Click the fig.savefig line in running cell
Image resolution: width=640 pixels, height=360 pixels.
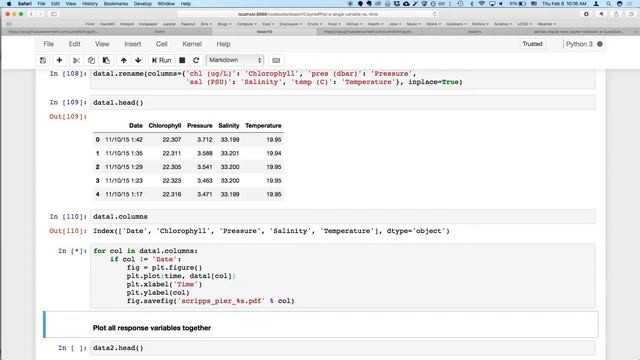[211, 301]
